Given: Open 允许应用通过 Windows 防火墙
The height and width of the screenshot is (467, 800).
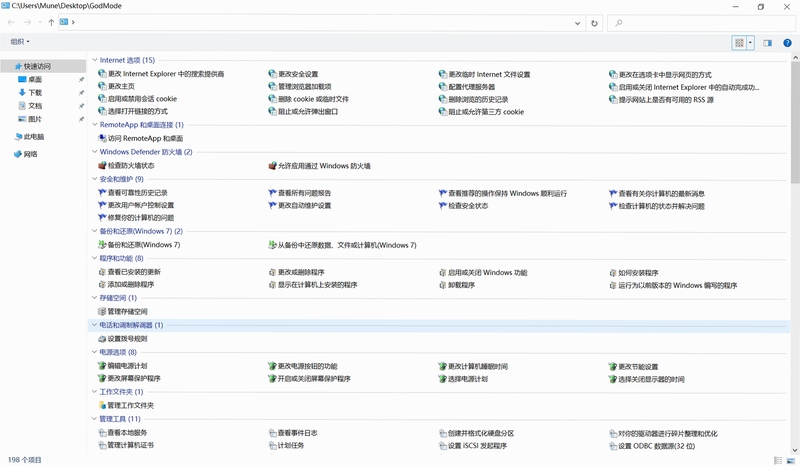Looking at the screenshot, I should 320,166.
